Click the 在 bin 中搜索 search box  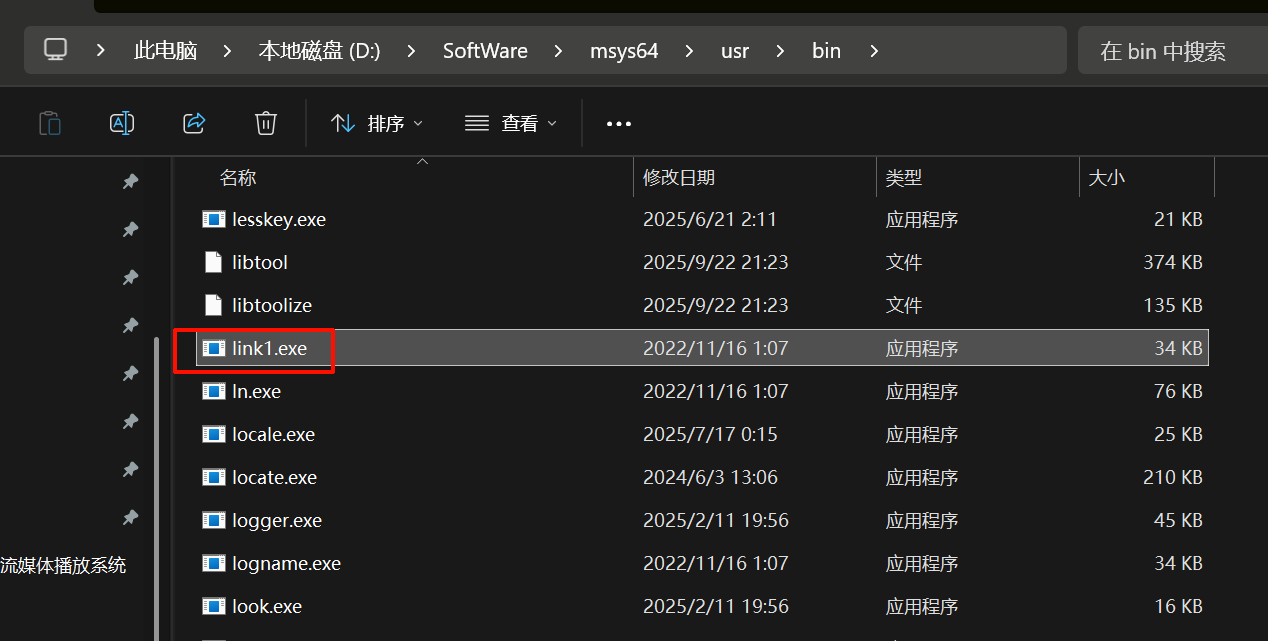(x=1170, y=51)
